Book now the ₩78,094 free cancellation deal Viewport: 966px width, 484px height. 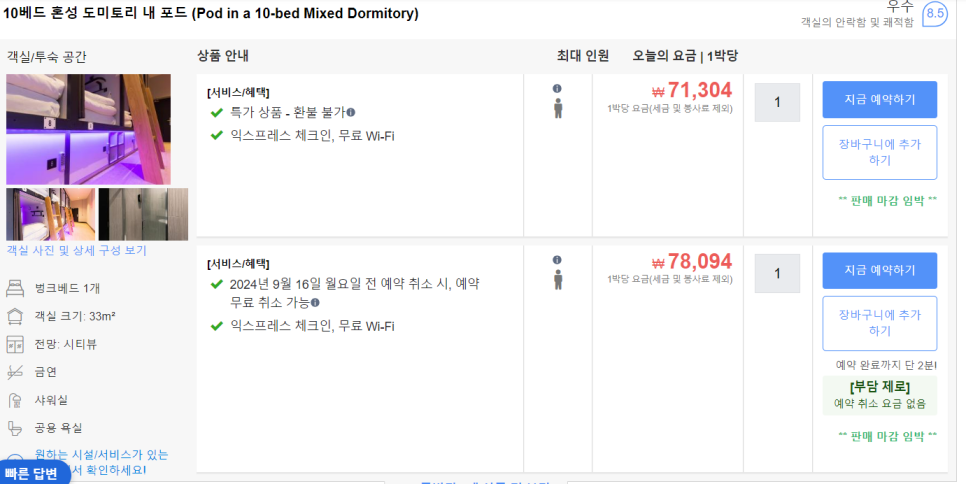click(x=880, y=270)
